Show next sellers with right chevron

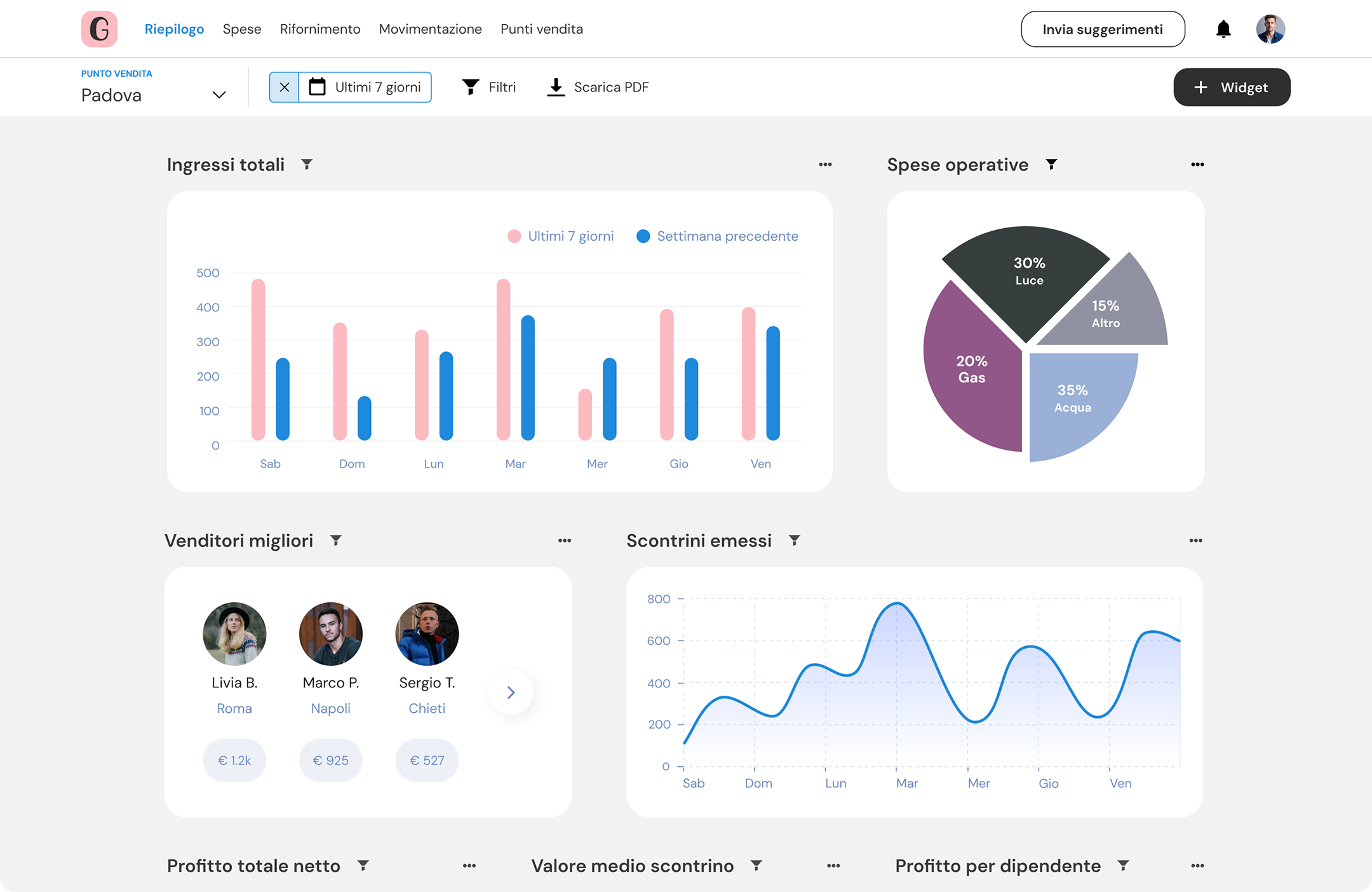(x=511, y=693)
